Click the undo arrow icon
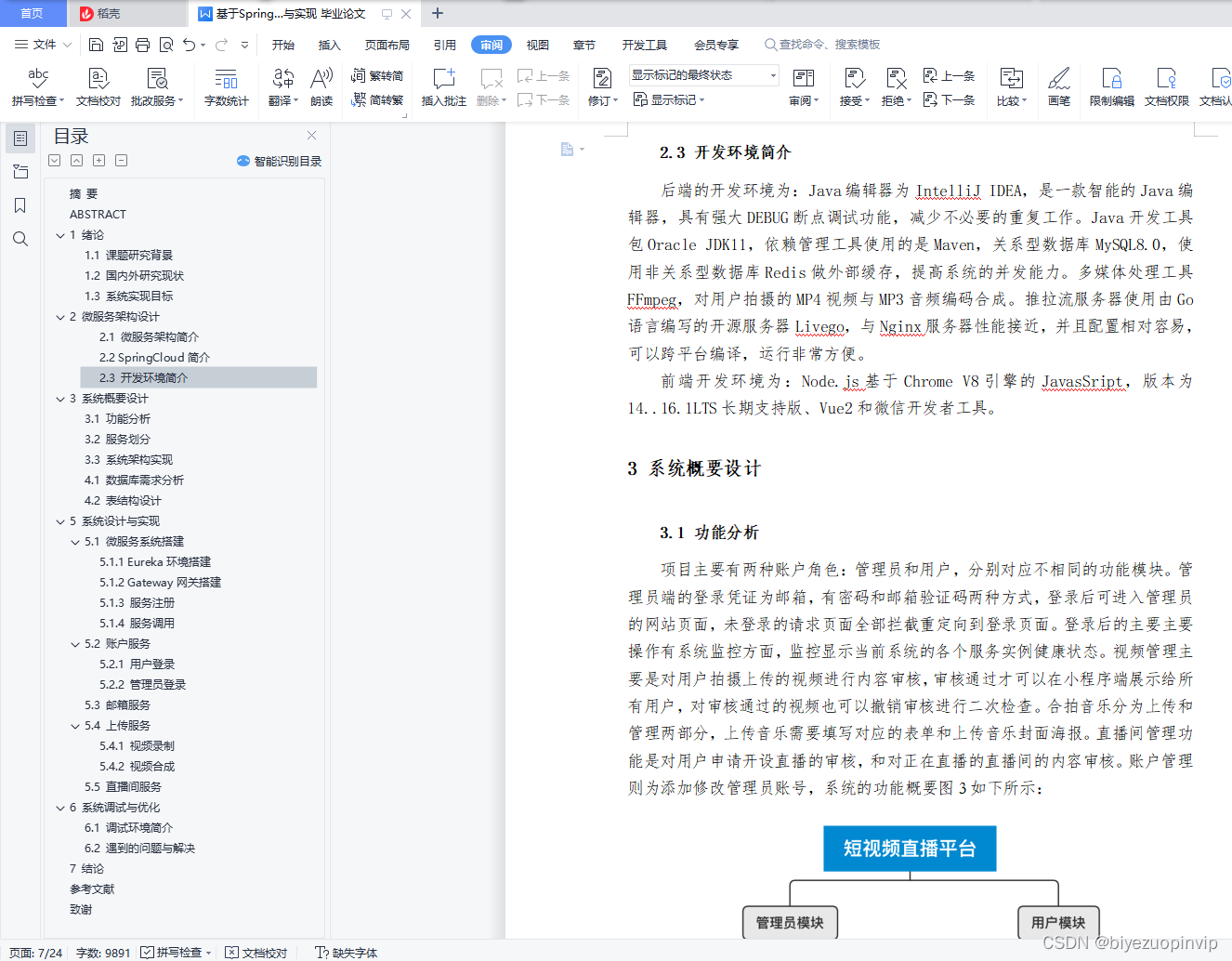1232x961 pixels. point(190,45)
